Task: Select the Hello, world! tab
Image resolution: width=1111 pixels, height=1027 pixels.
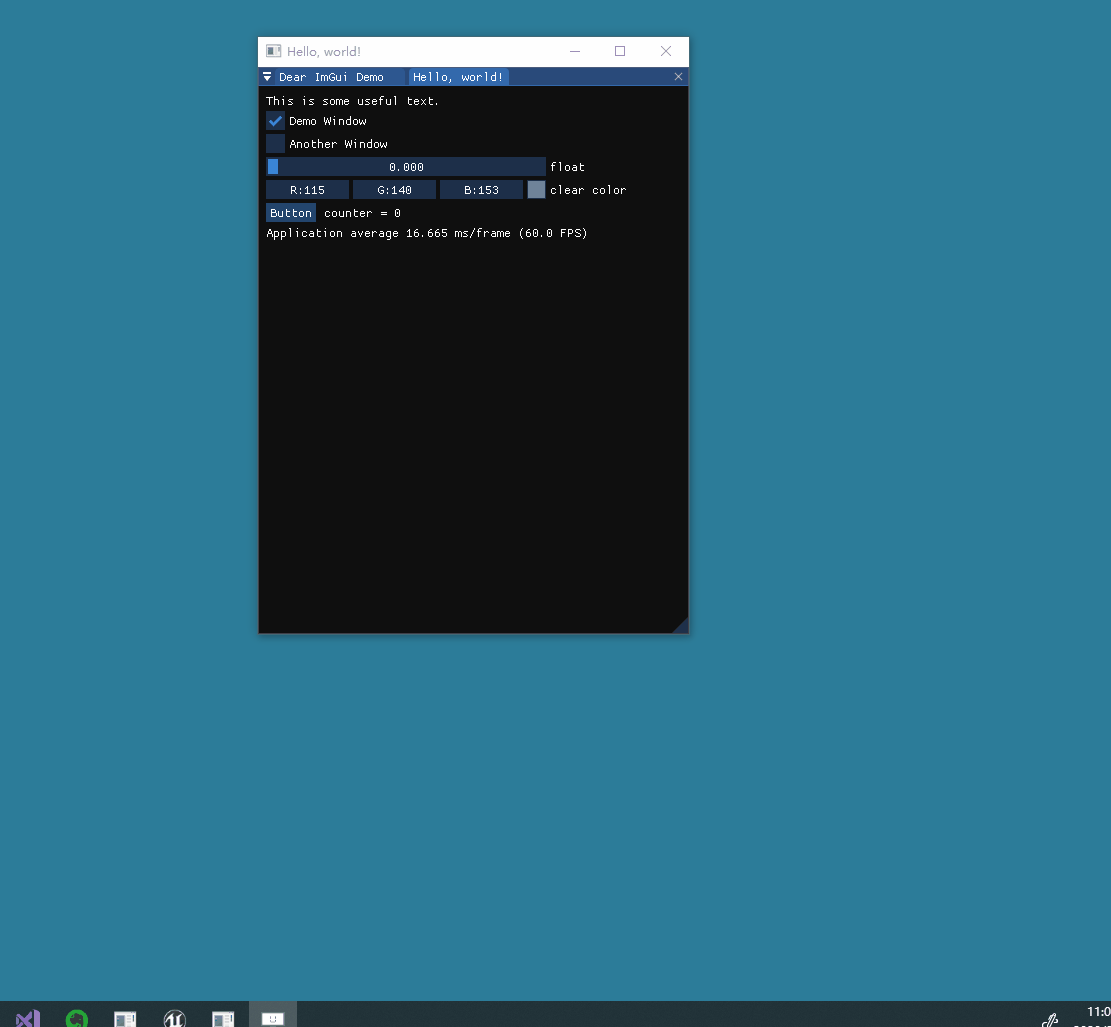Action: pyautogui.click(x=458, y=77)
